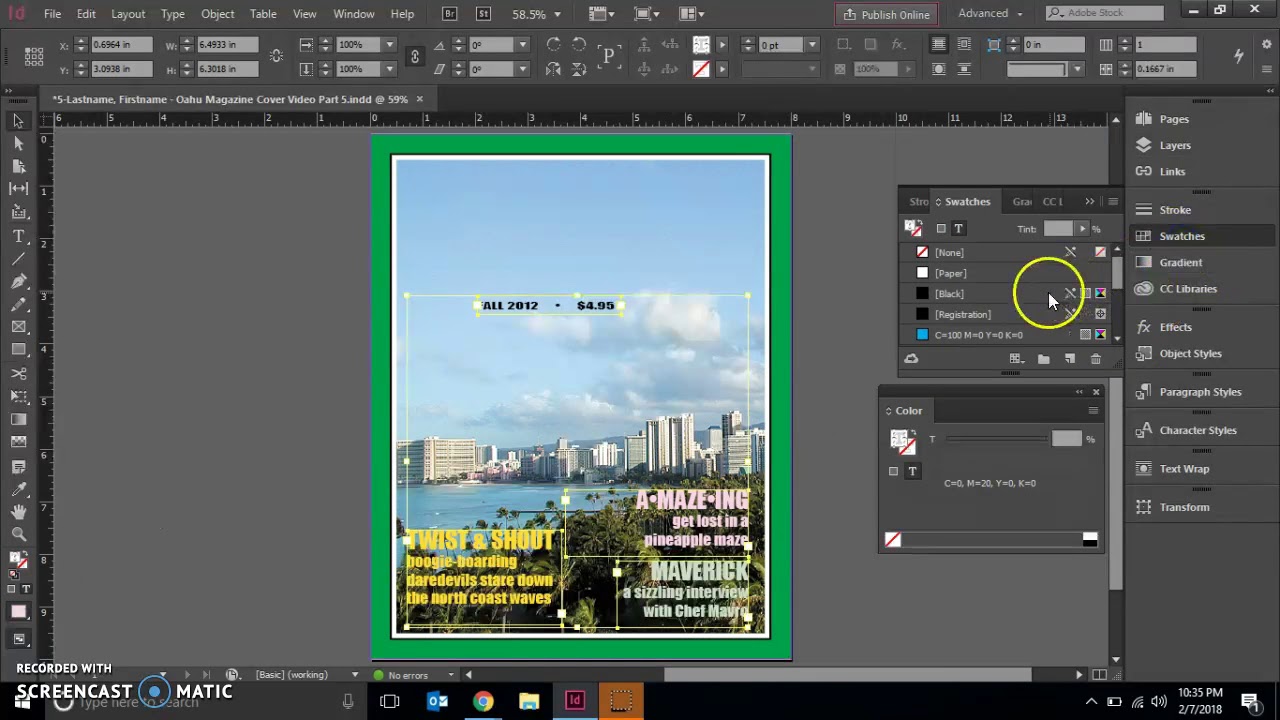Rotate 90 degrees clockwise icon
Viewport: 1280px width, 720px height.
[x=553, y=45]
